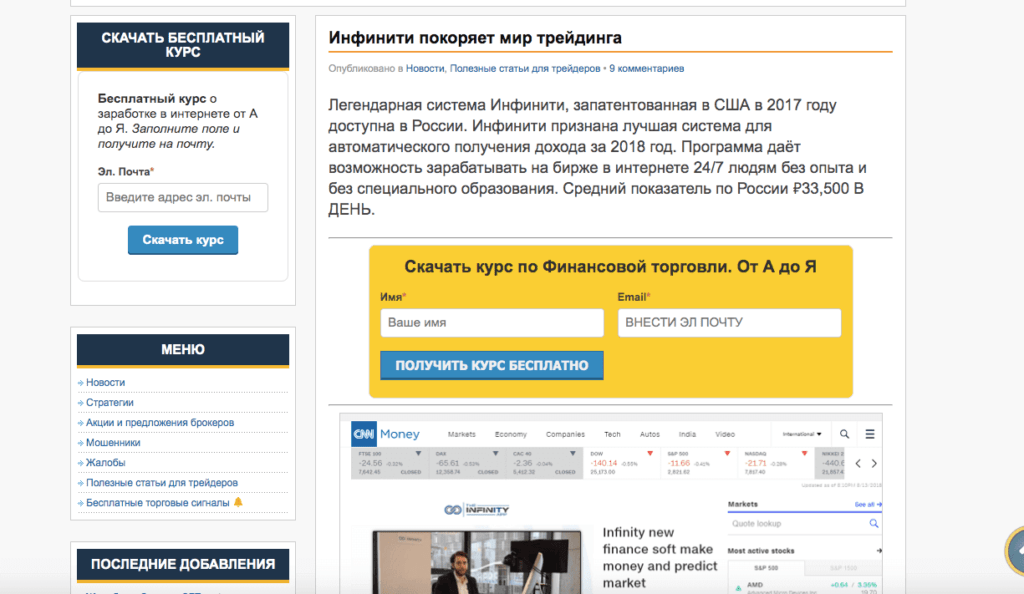Image resolution: width=1024 pixels, height=594 pixels.
Task: Click the email input field in sidebar
Action: point(183,198)
